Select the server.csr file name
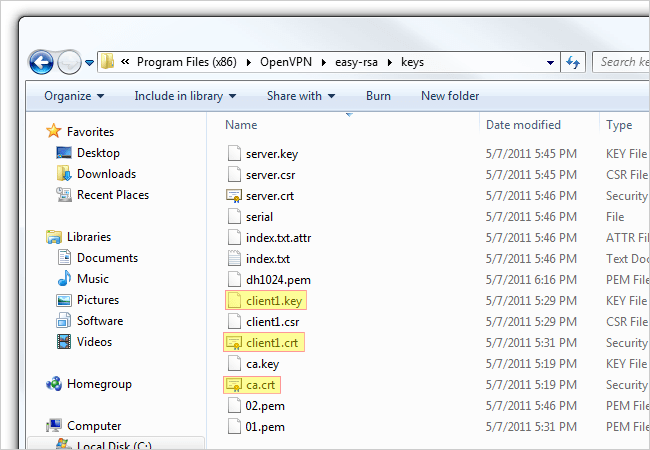Image resolution: width=650 pixels, height=450 pixels. point(270,175)
